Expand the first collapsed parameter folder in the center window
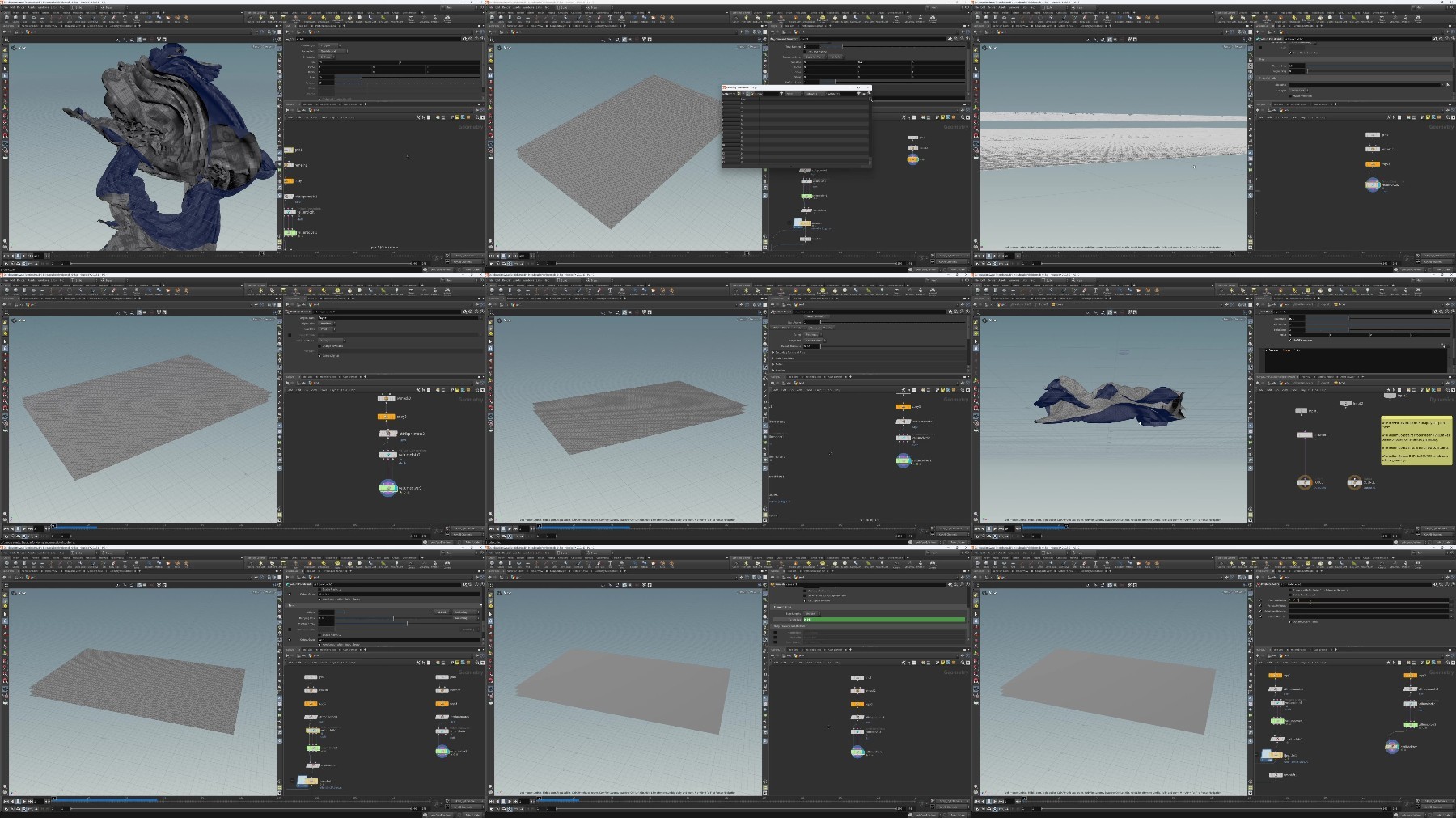The height and width of the screenshot is (818, 1456). pyautogui.click(x=773, y=352)
